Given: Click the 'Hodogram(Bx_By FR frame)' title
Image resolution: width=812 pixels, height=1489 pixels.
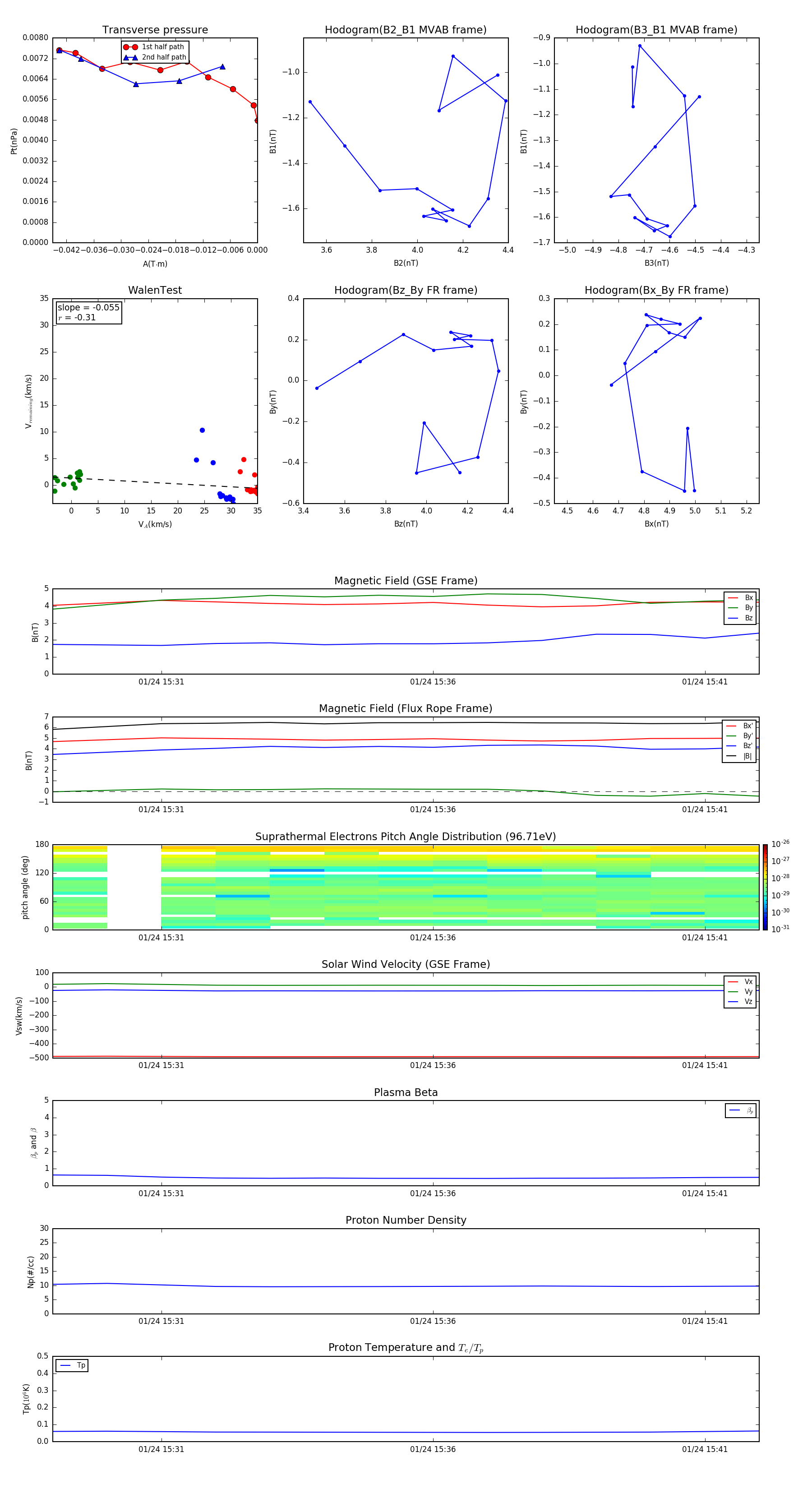Looking at the screenshot, I should tap(656, 290).
